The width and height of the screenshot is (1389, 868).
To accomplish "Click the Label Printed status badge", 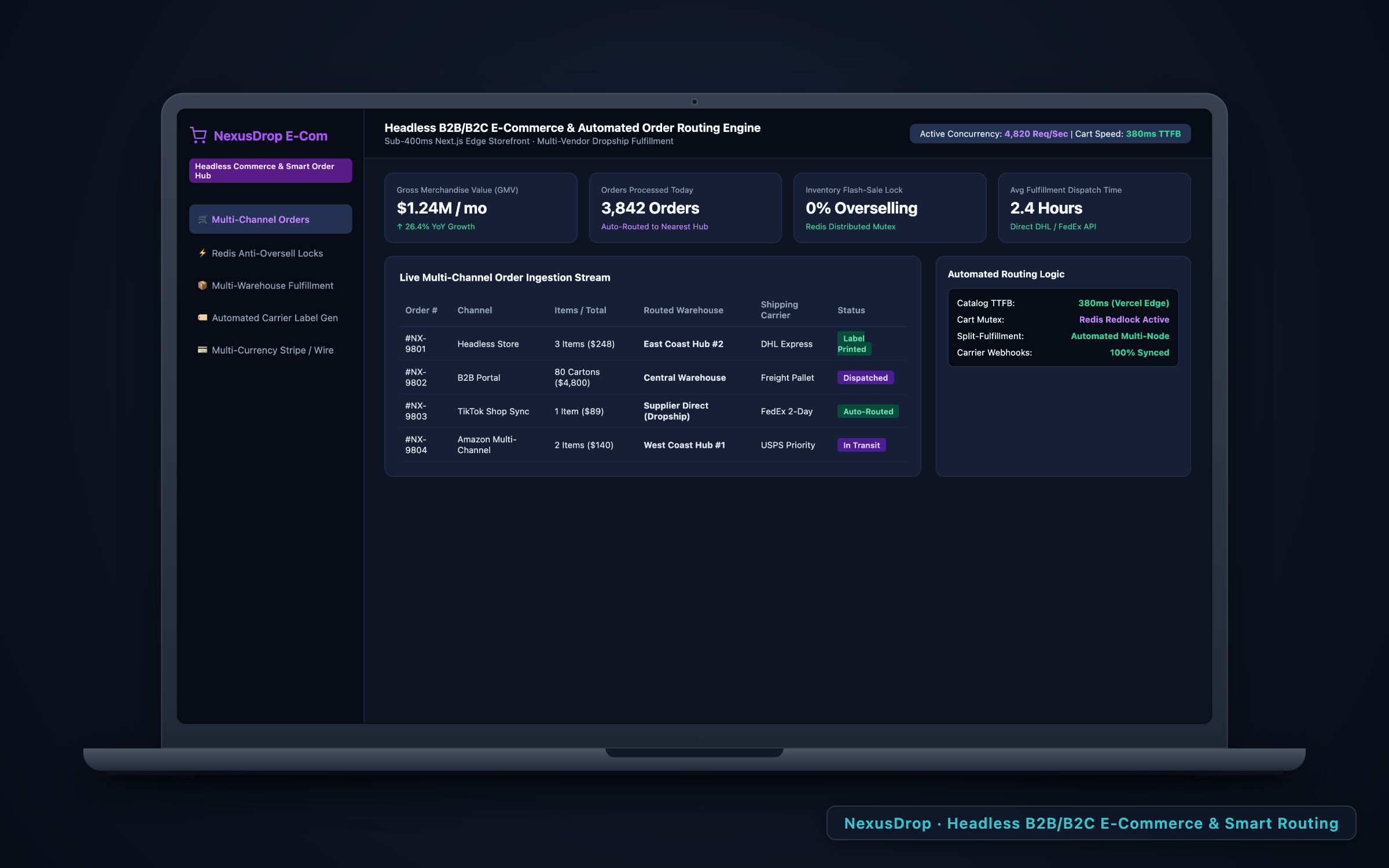I will (854, 344).
